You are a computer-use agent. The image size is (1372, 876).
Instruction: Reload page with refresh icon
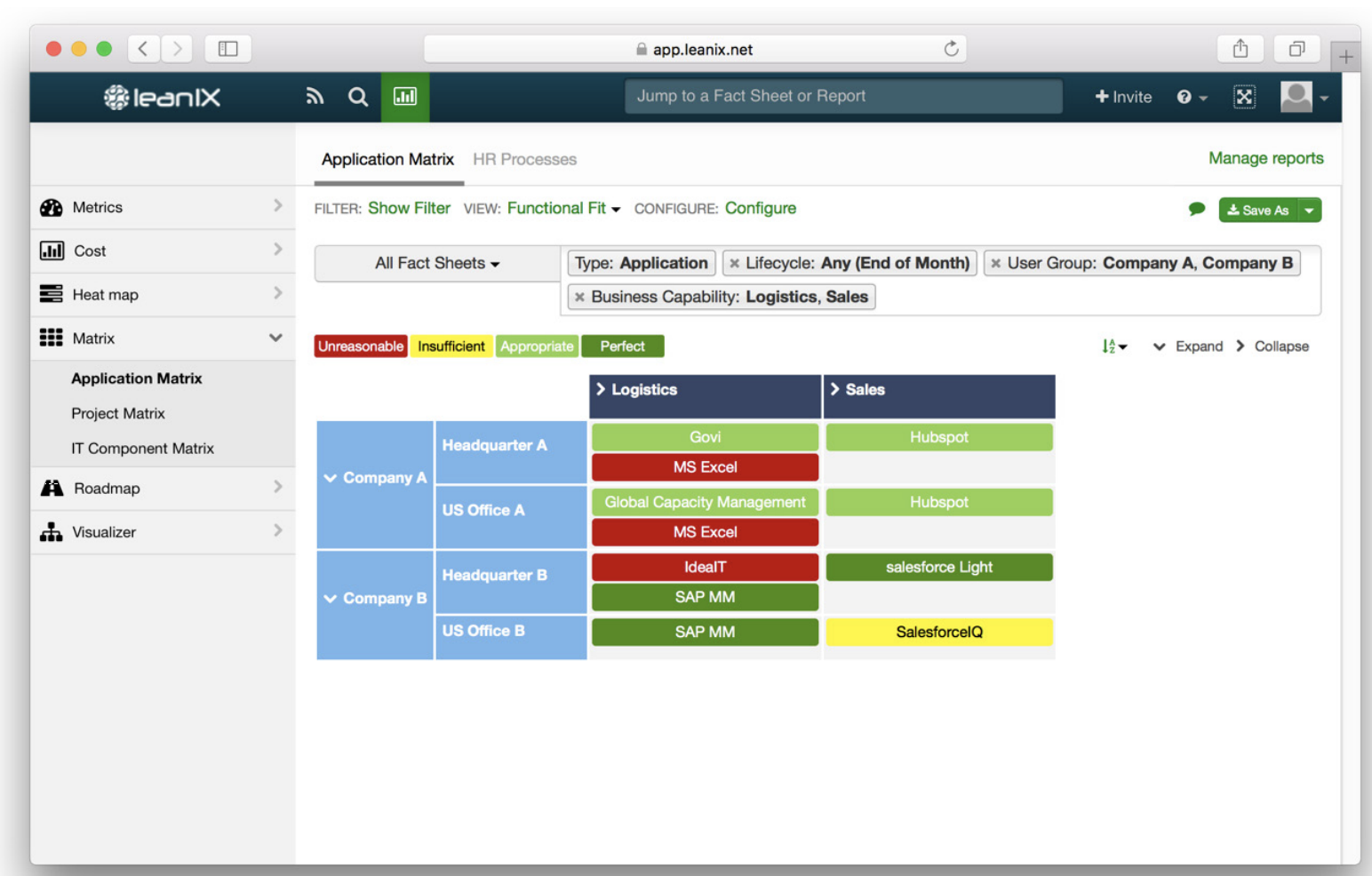(x=951, y=49)
